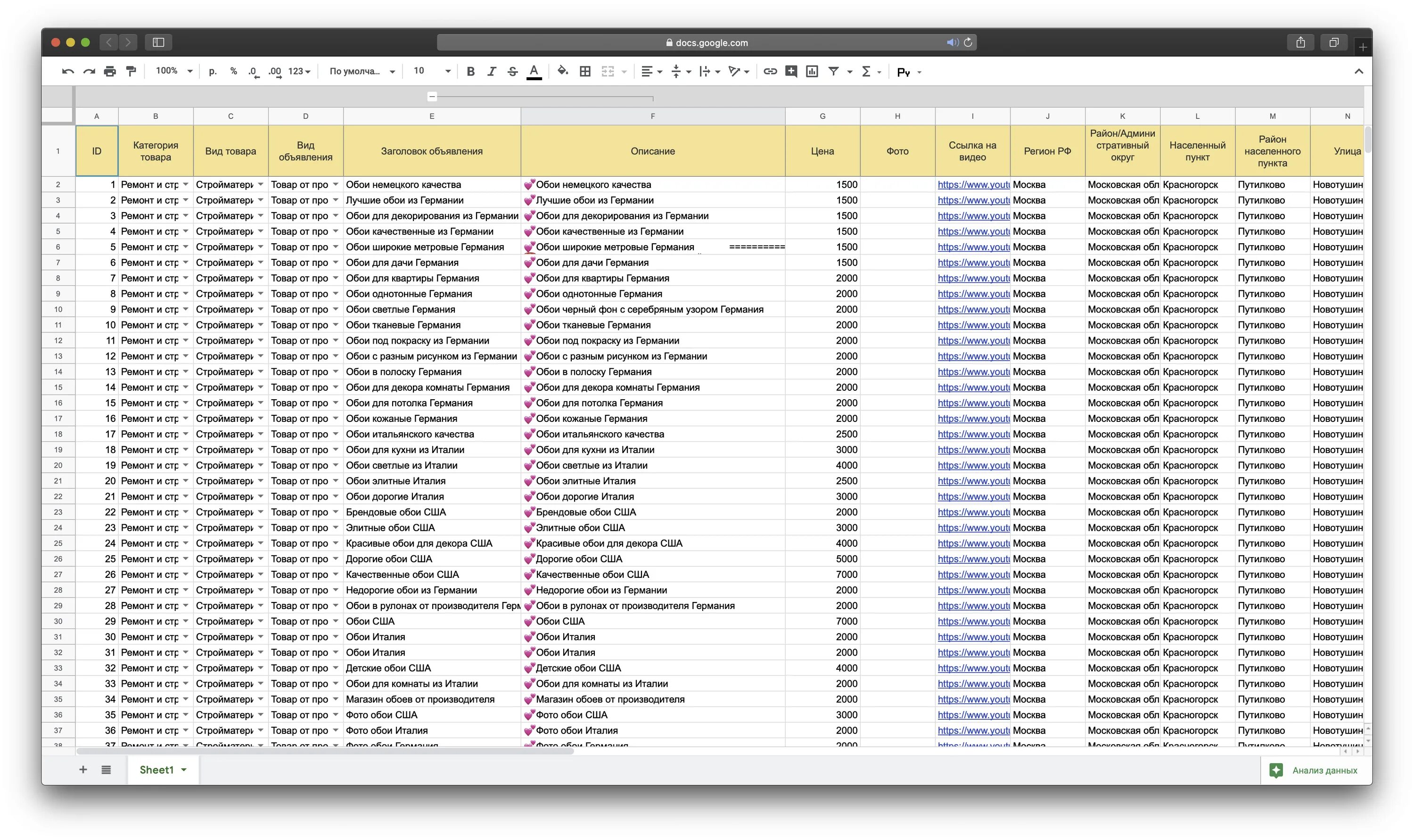The width and height of the screenshot is (1414, 840).
Task: Open fill color picker
Action: [562, 71]
